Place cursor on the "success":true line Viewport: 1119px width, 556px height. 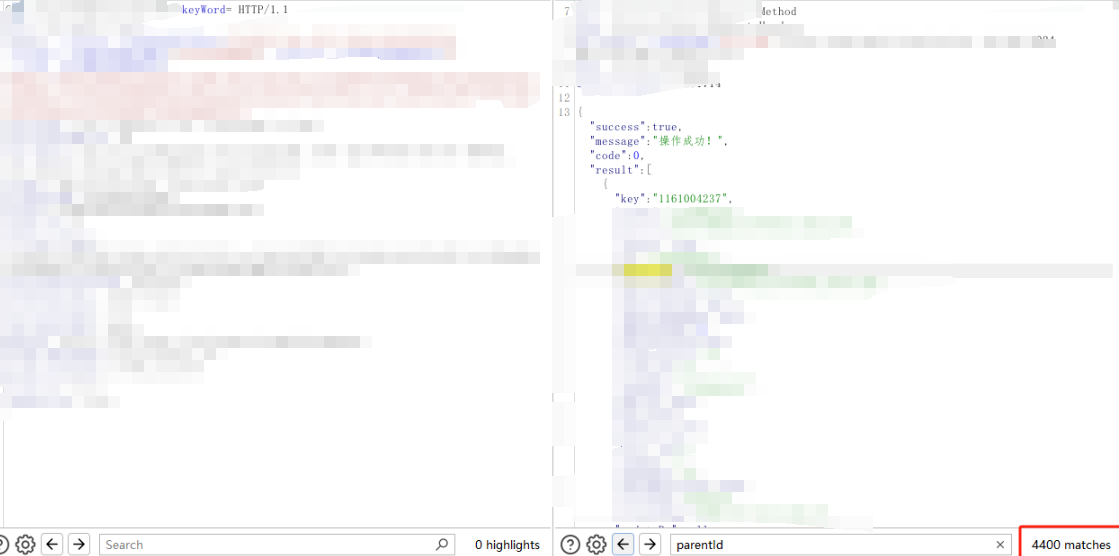[636, 127]
